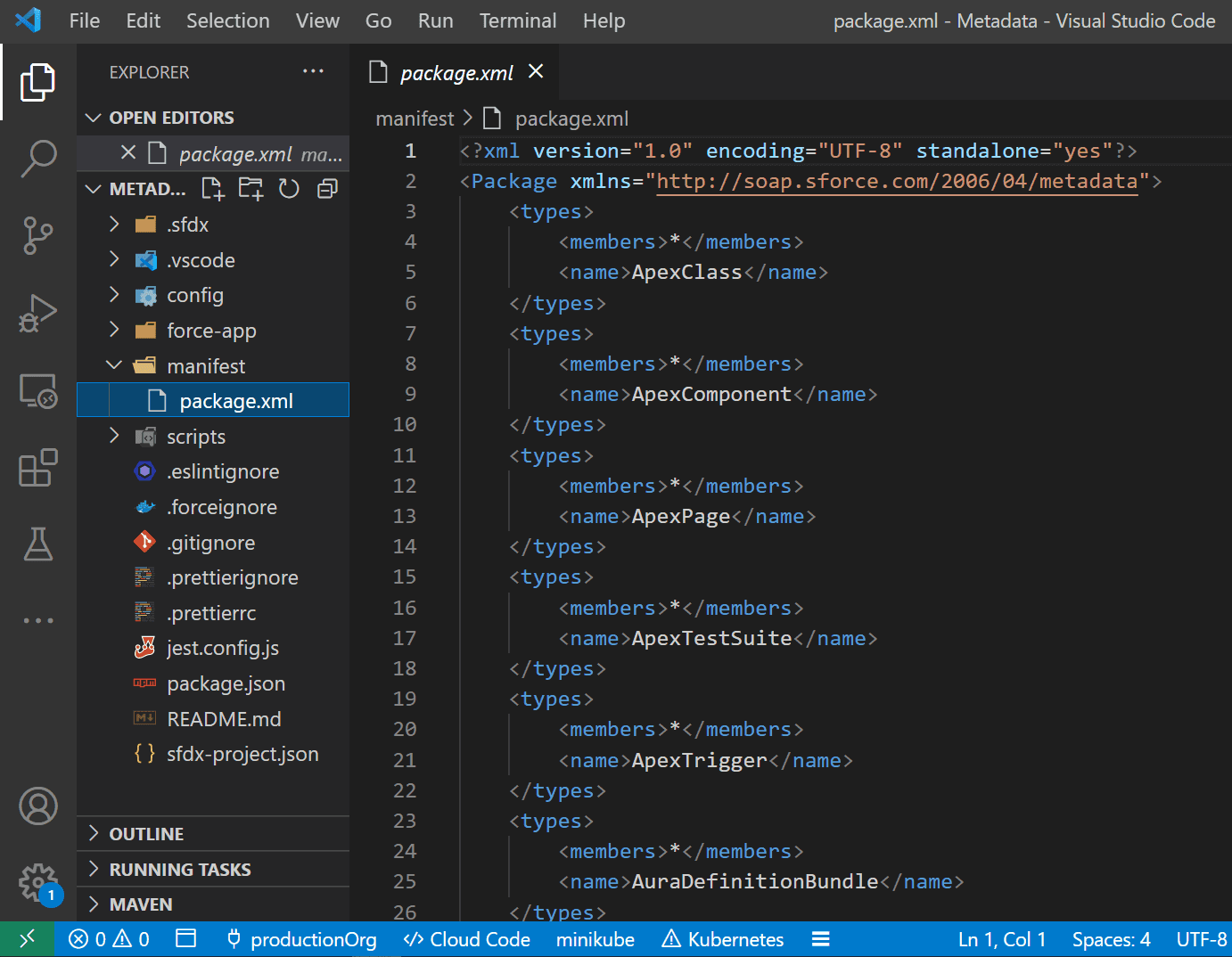The width and height of the screenshot is (1232, 957).
Task: Open Explorer views and more actions menu
Action: (x=313, y=71)
